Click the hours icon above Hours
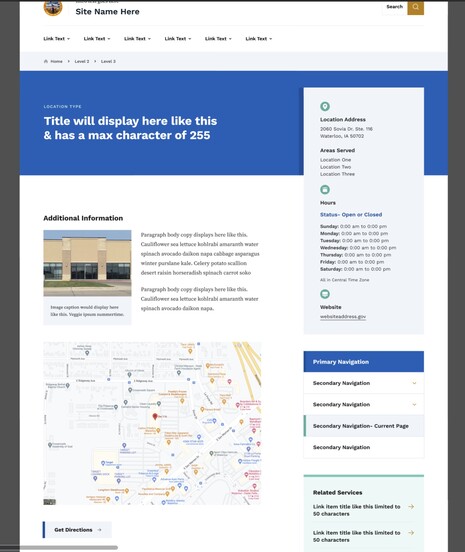Image resolution: width=465 pixels, height=552 pixels. click(325, 189)
